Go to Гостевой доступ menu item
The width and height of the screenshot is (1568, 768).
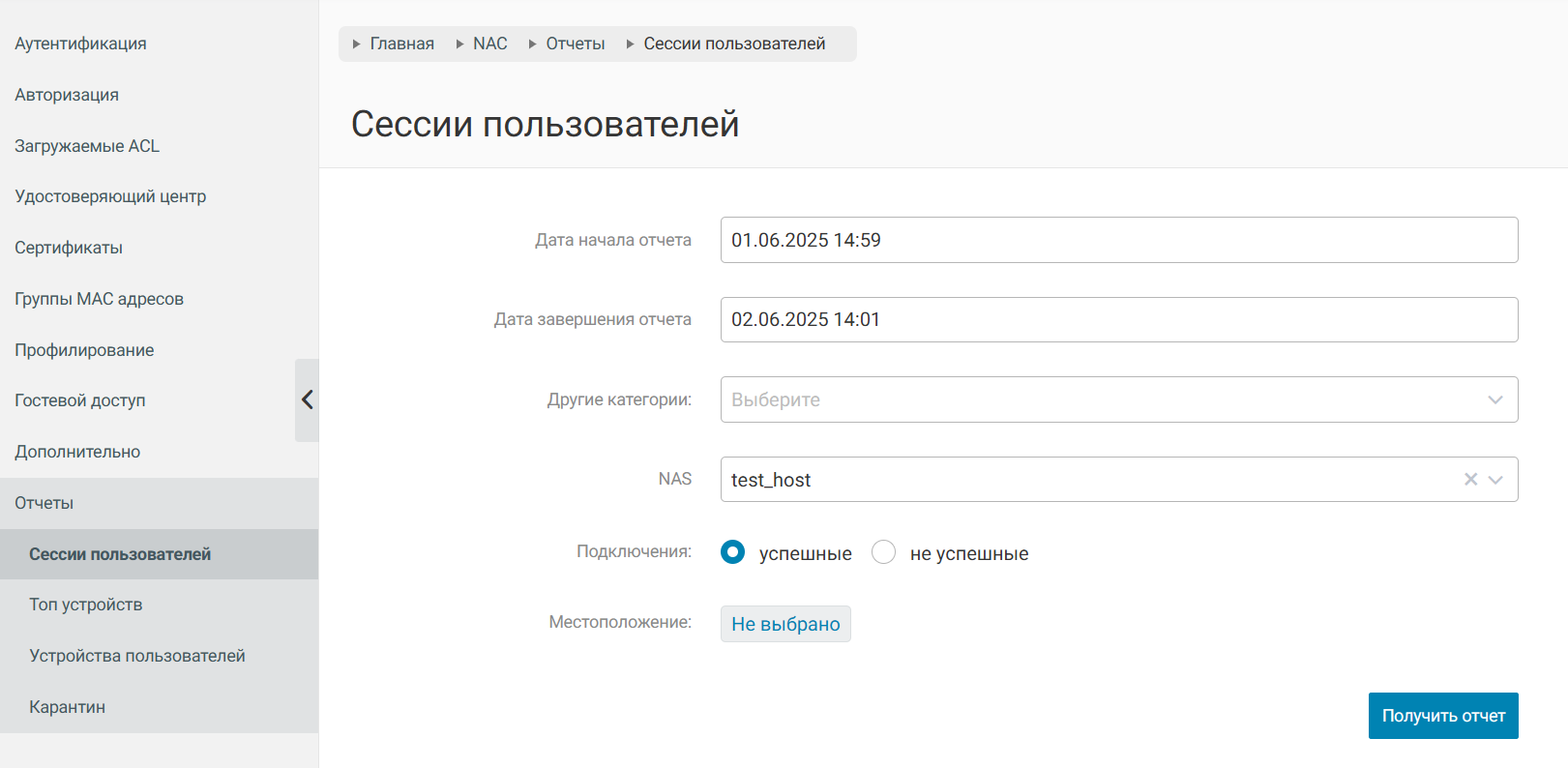(80, 400)
